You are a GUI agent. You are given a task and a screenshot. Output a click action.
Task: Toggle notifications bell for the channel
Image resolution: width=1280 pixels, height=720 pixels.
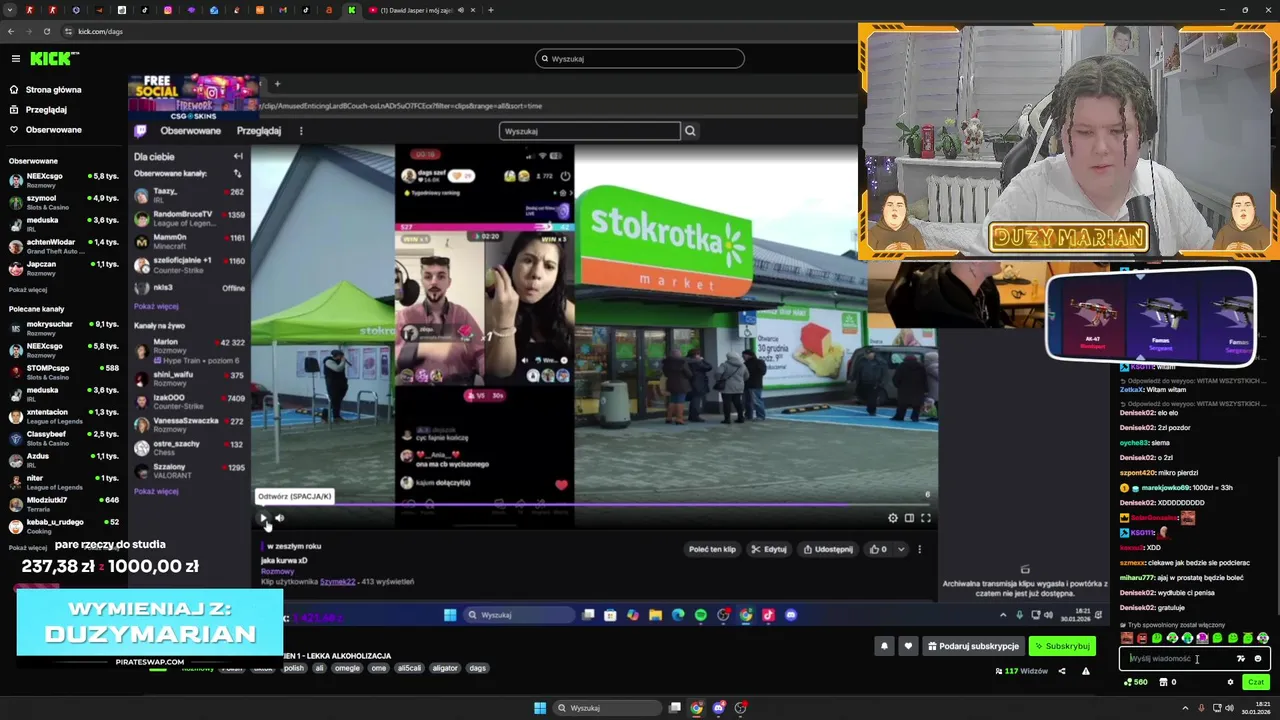(x=884, y=646)
